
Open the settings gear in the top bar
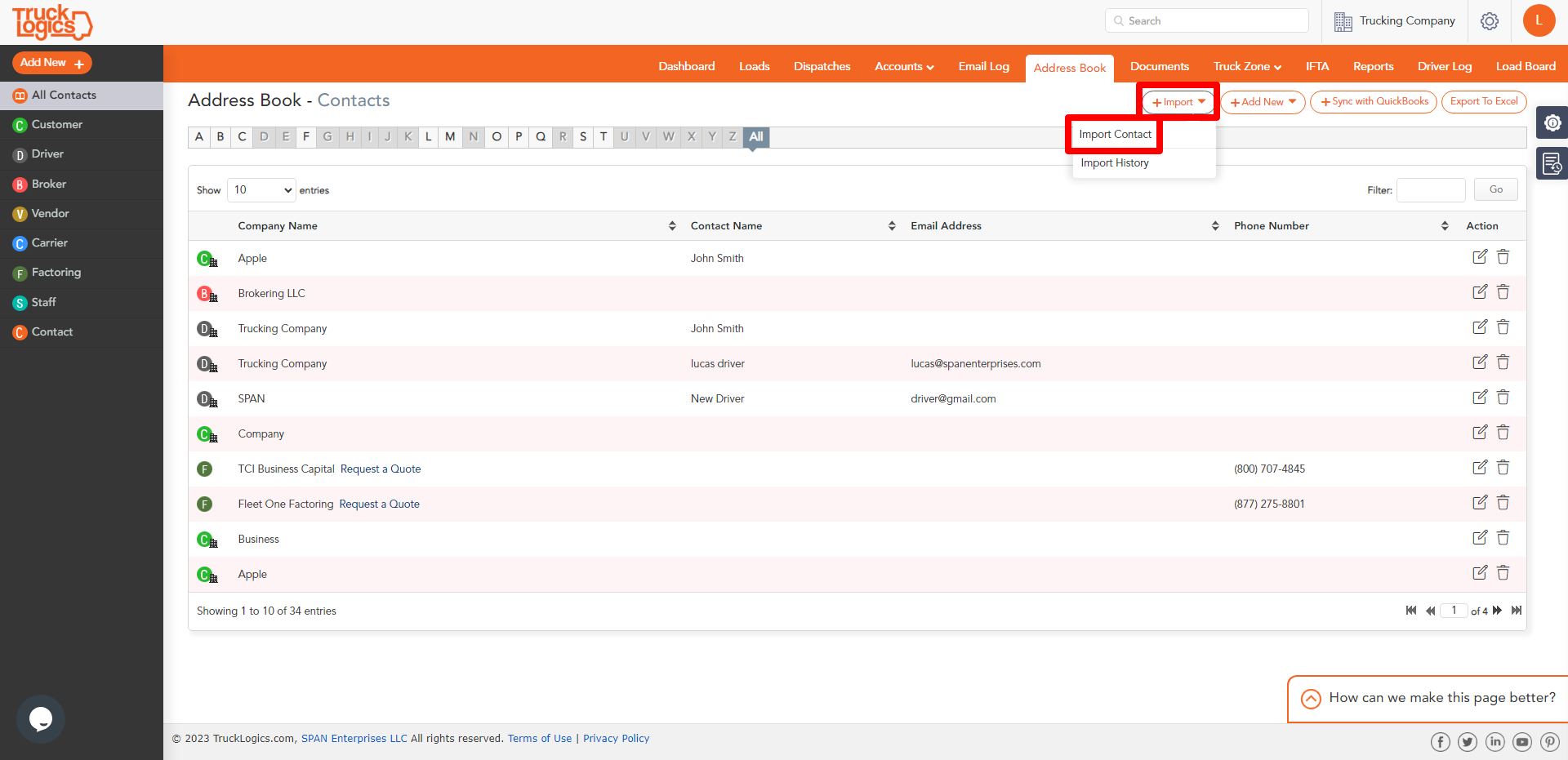1489,21
